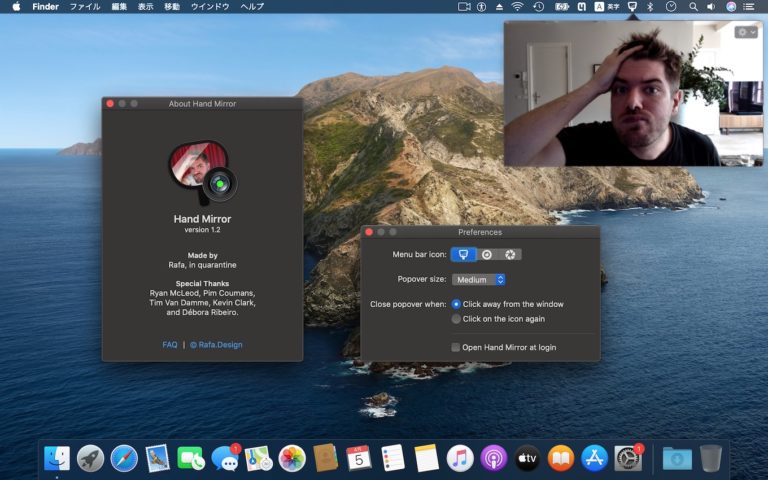768x480 pixels.
Task: Click the Hand Mirror icon in menu bar
Action: (632, 6)
